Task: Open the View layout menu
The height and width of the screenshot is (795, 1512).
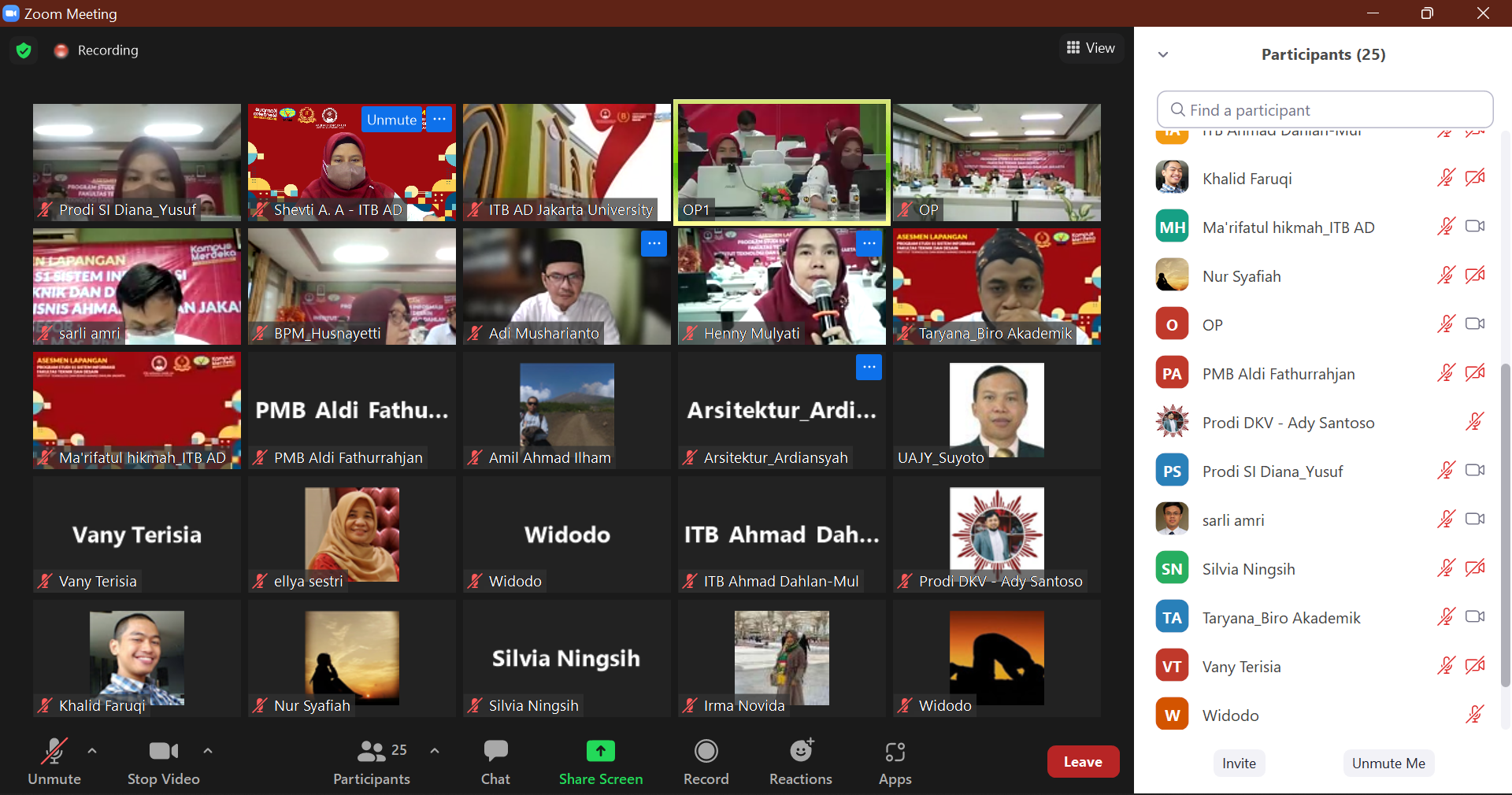Action: tap(1091, 48)
